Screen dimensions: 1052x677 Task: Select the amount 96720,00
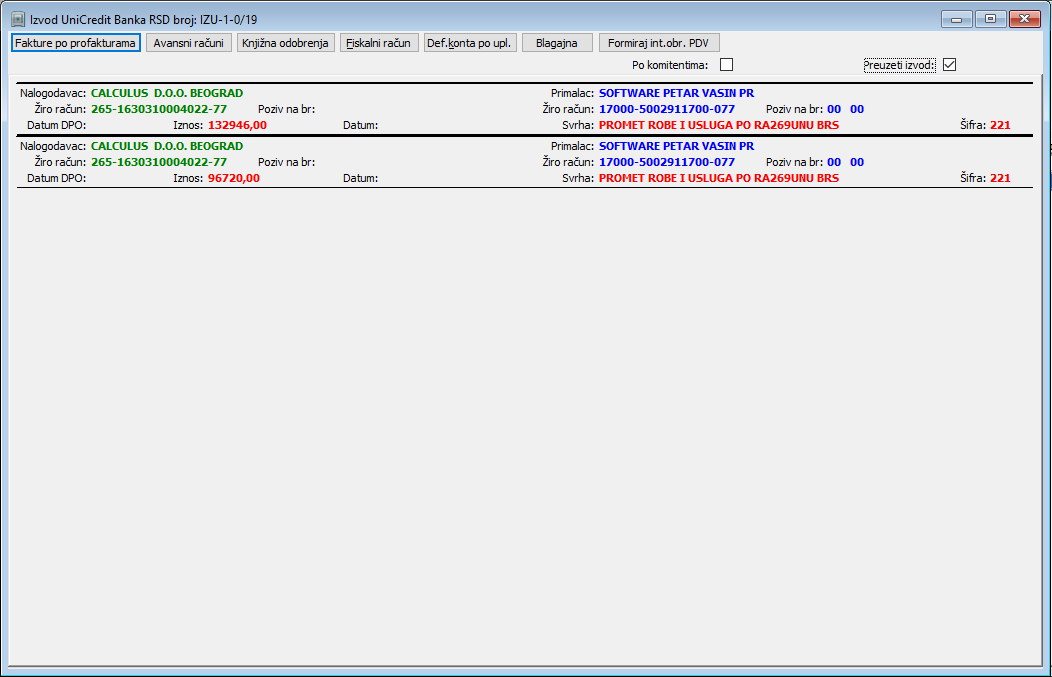pos(234,178)
